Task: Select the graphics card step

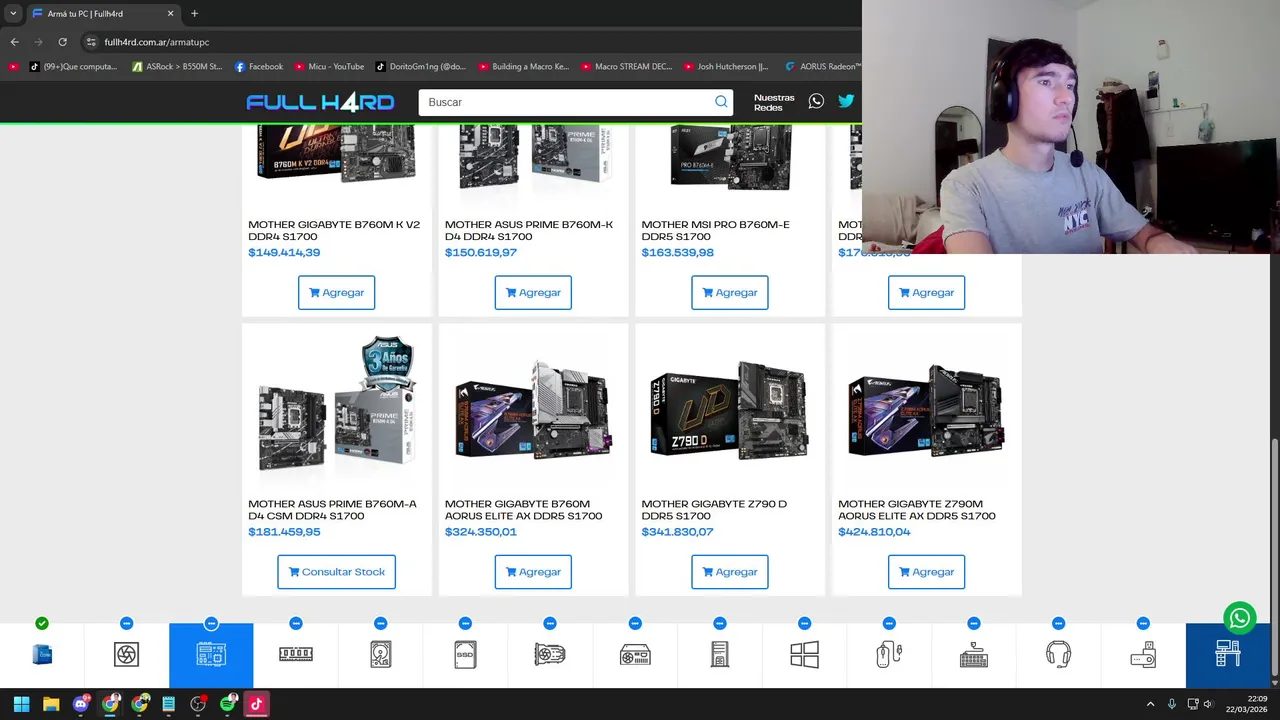Action: [550, 655]
